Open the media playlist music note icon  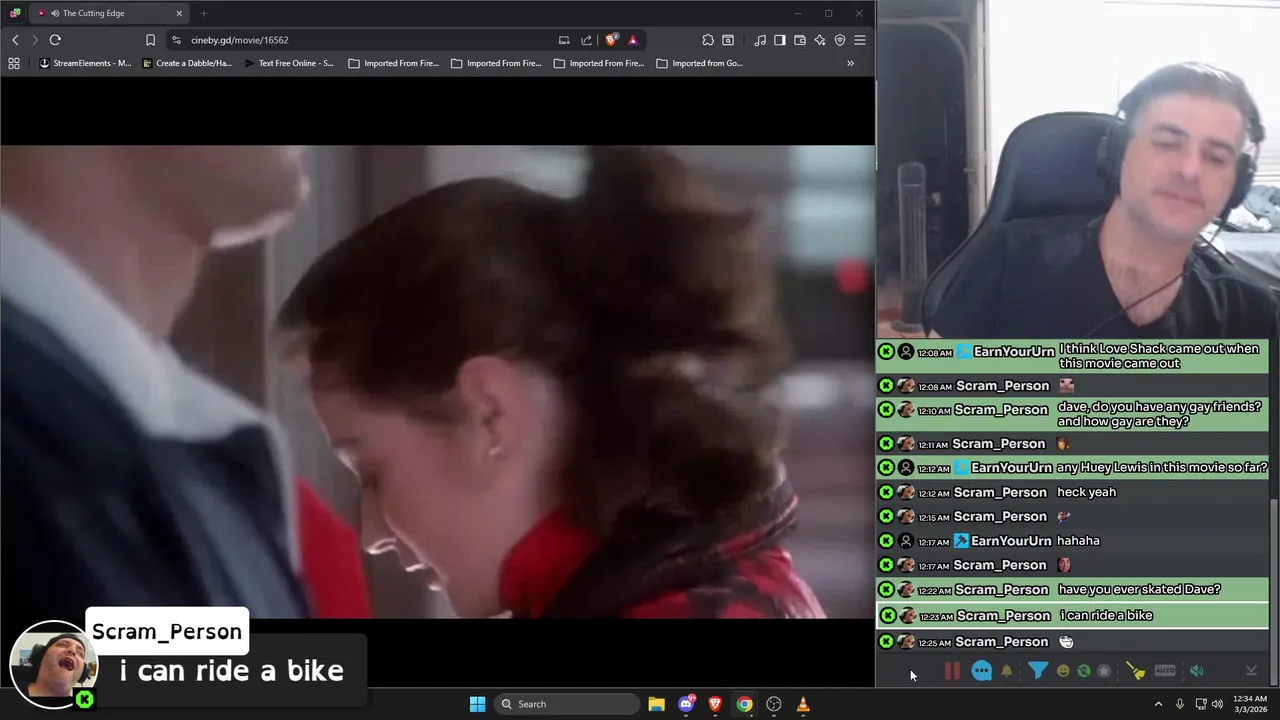pos(760,40)
